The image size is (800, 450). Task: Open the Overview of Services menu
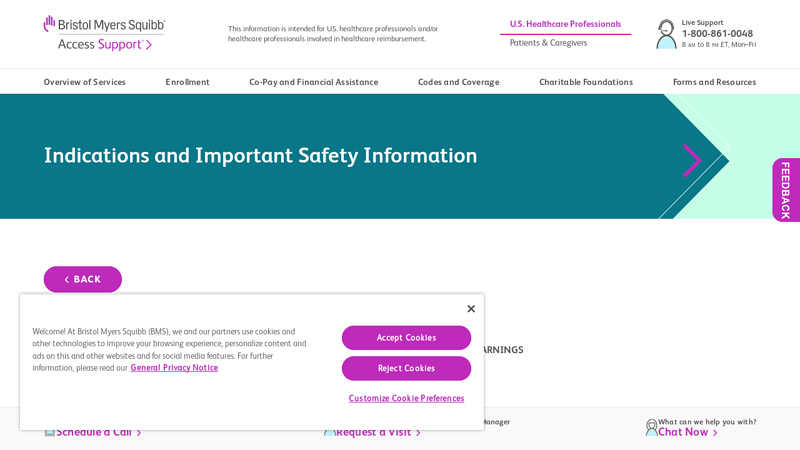[x=85, y=82]
